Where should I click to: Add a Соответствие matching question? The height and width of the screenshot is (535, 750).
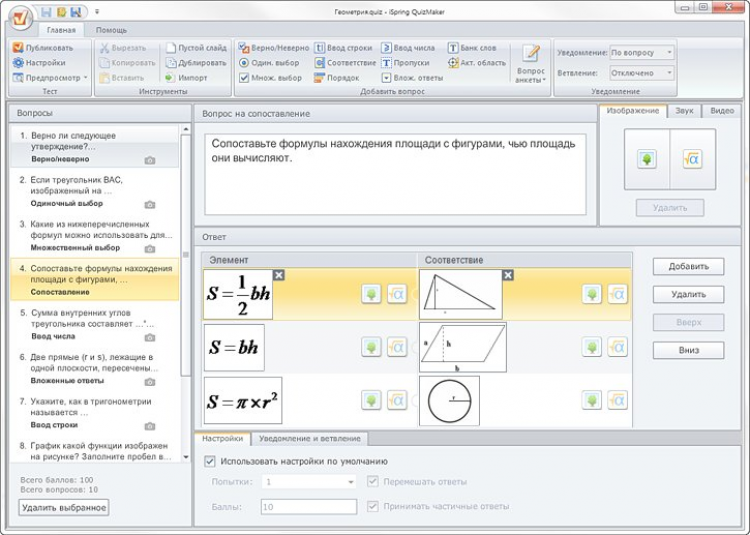[320, 62]
